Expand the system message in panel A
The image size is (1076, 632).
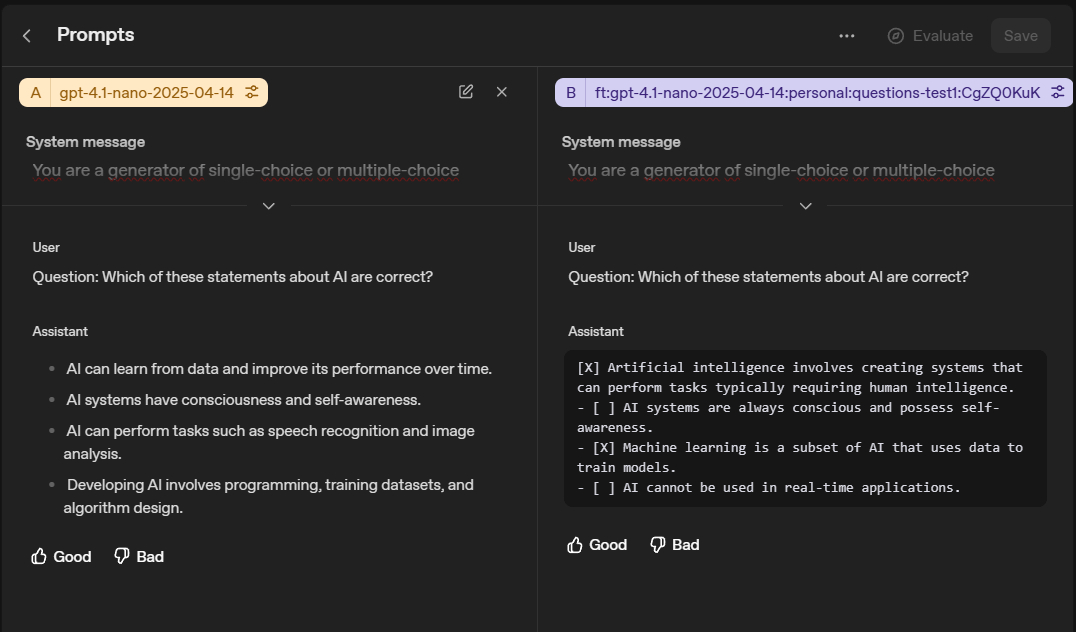268,206
